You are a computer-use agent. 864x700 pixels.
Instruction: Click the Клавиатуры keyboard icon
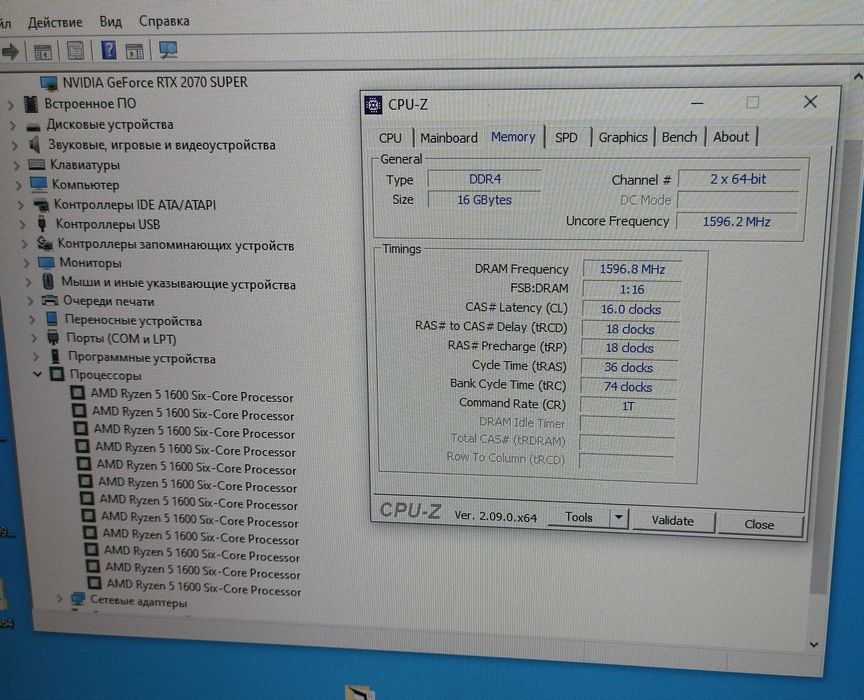37,165
